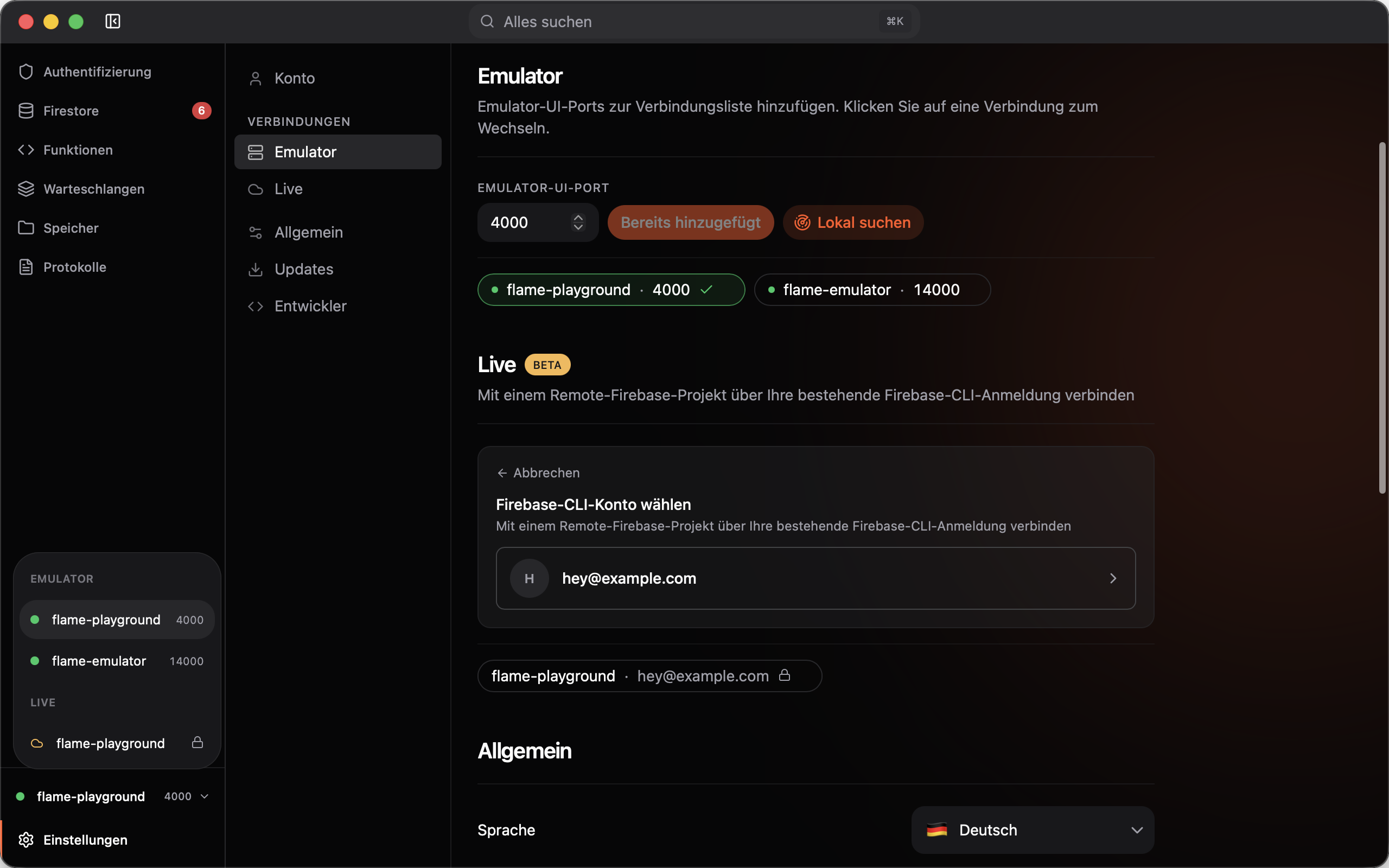Click the live flame-playground hey@example.com chip
Image resolution: width=1389 pixels, height=868 pixels.
pos(649,676)
